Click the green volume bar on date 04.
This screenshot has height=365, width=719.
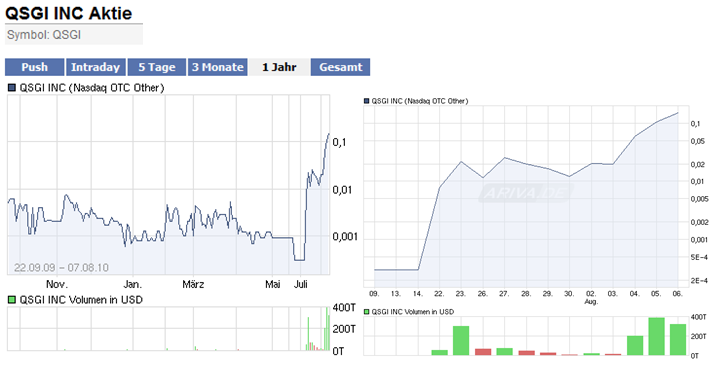tap(635, 345)
